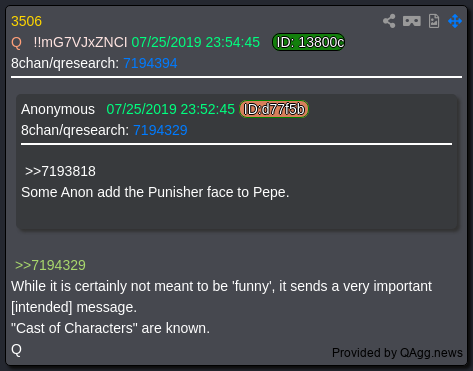The height and width of the screenshot is (371, 473).
Task: Click the quoted text about Punisher face
Action: click(x=155, y=192)
